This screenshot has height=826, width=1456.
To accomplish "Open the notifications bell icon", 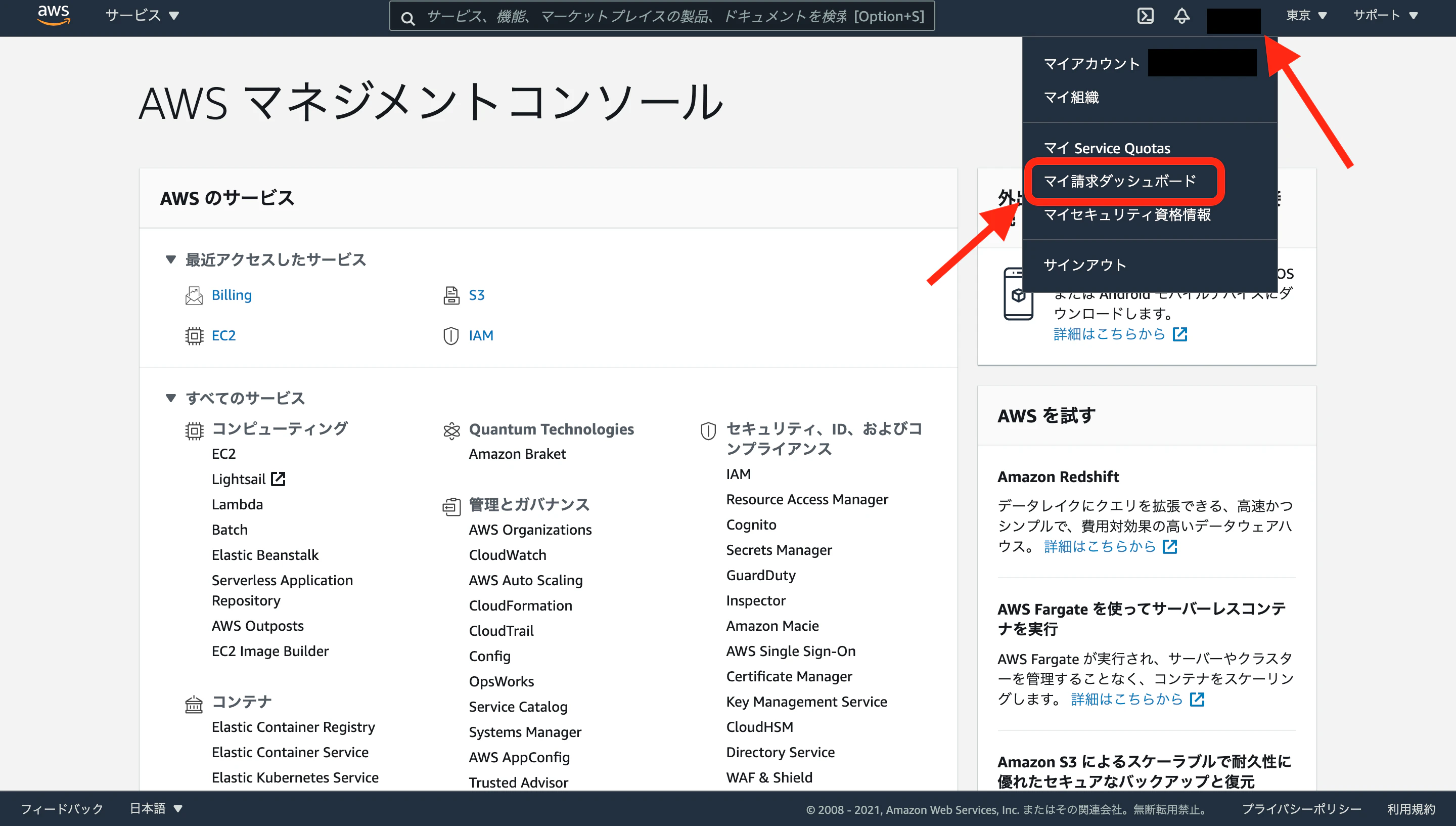I will (1181, 15).
